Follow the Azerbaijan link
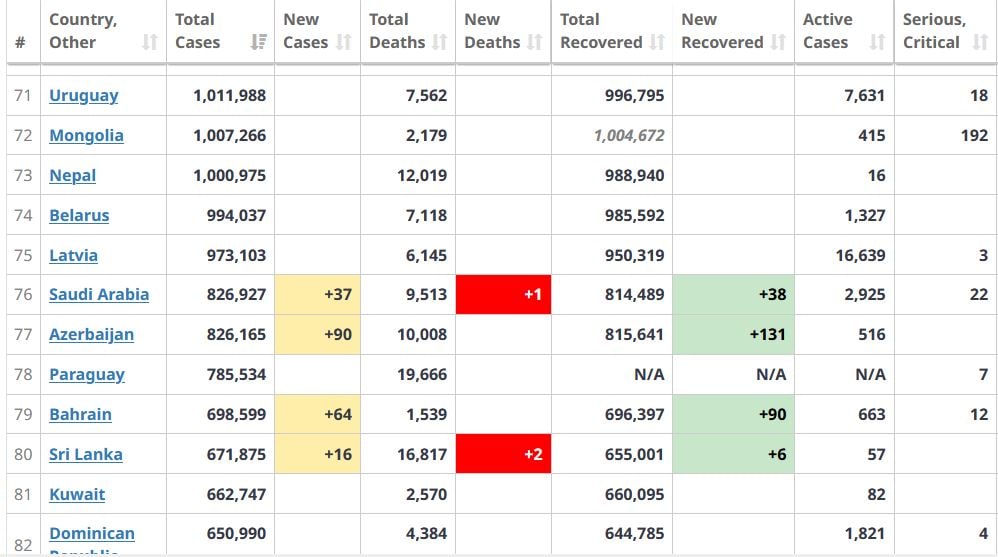 pos(91,335)
